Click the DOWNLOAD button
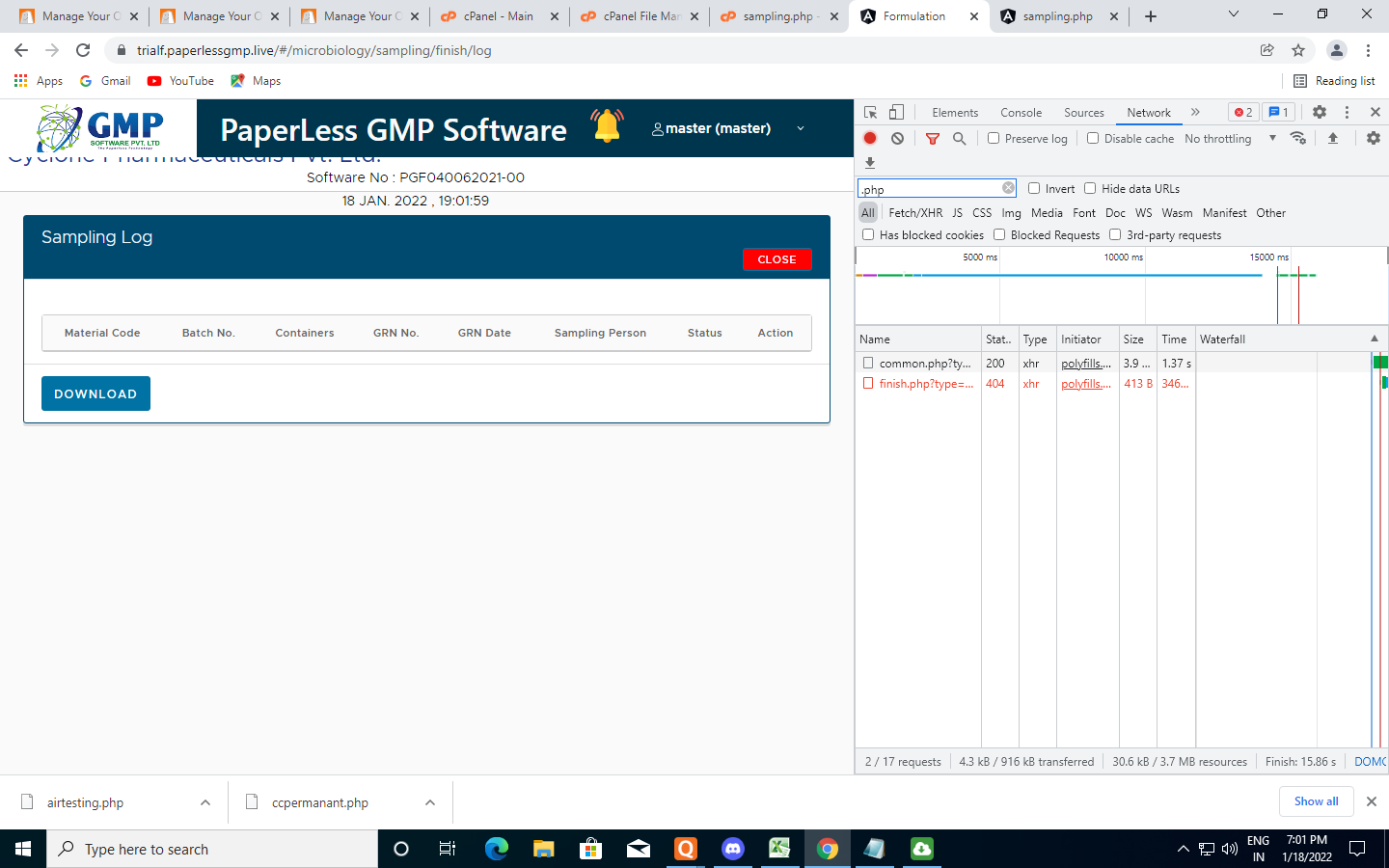The height and width of the screenshot is (868, 1389). tap(95, 393)
